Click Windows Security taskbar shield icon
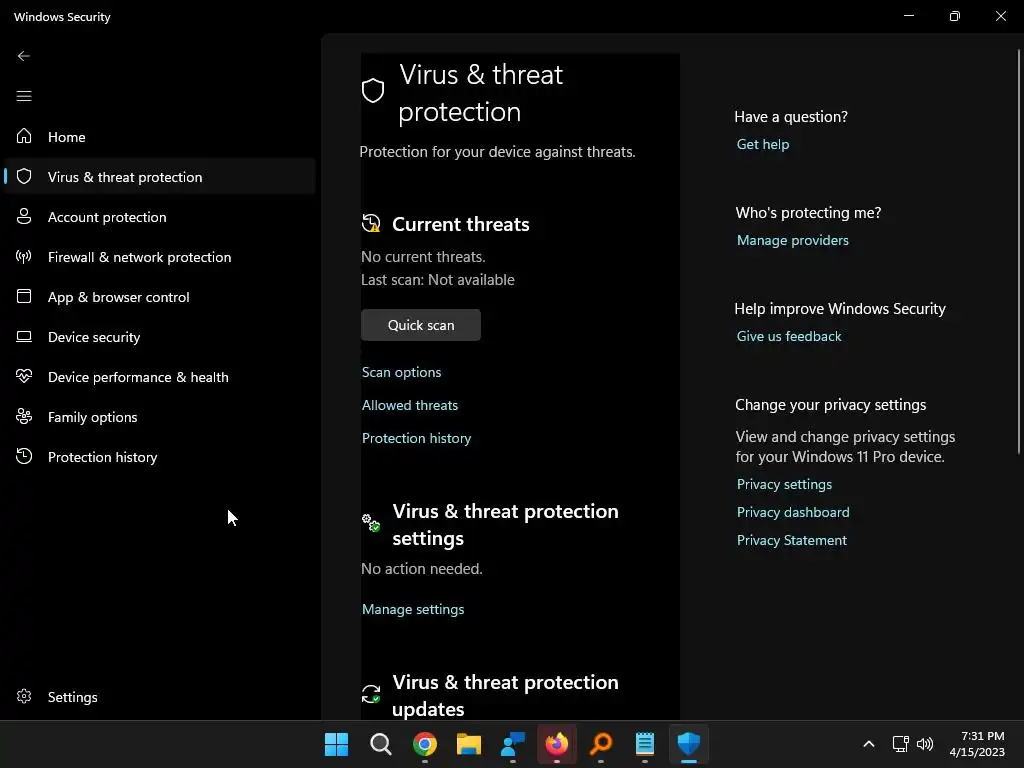Viewport: 1024px width, 768px height. [689, 744]
